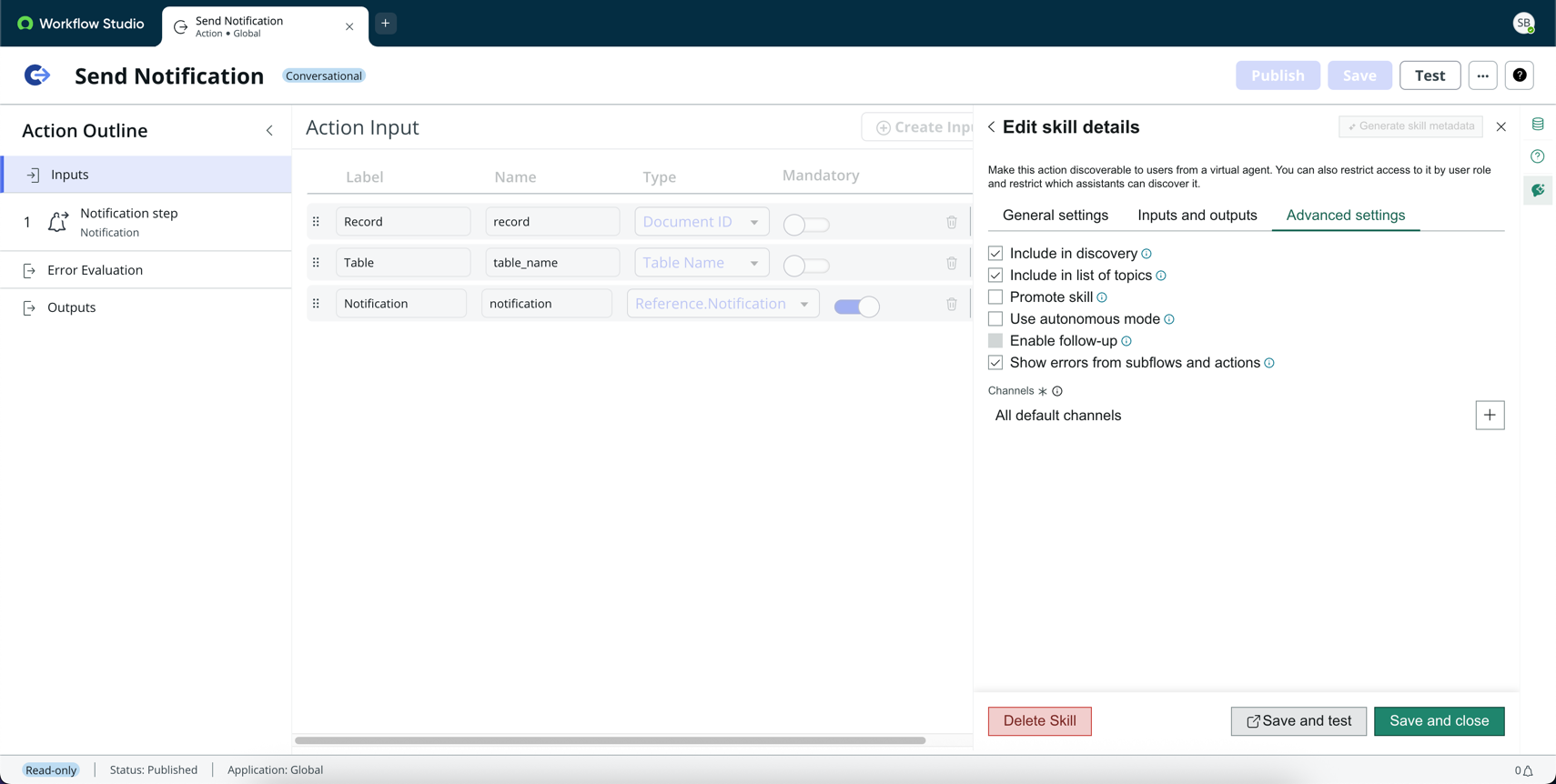The height and width of the screenshot is (784, 1556).
Task: Show info for Include in list of topics
Action: pyautogui.click(x=1161, y=276)
